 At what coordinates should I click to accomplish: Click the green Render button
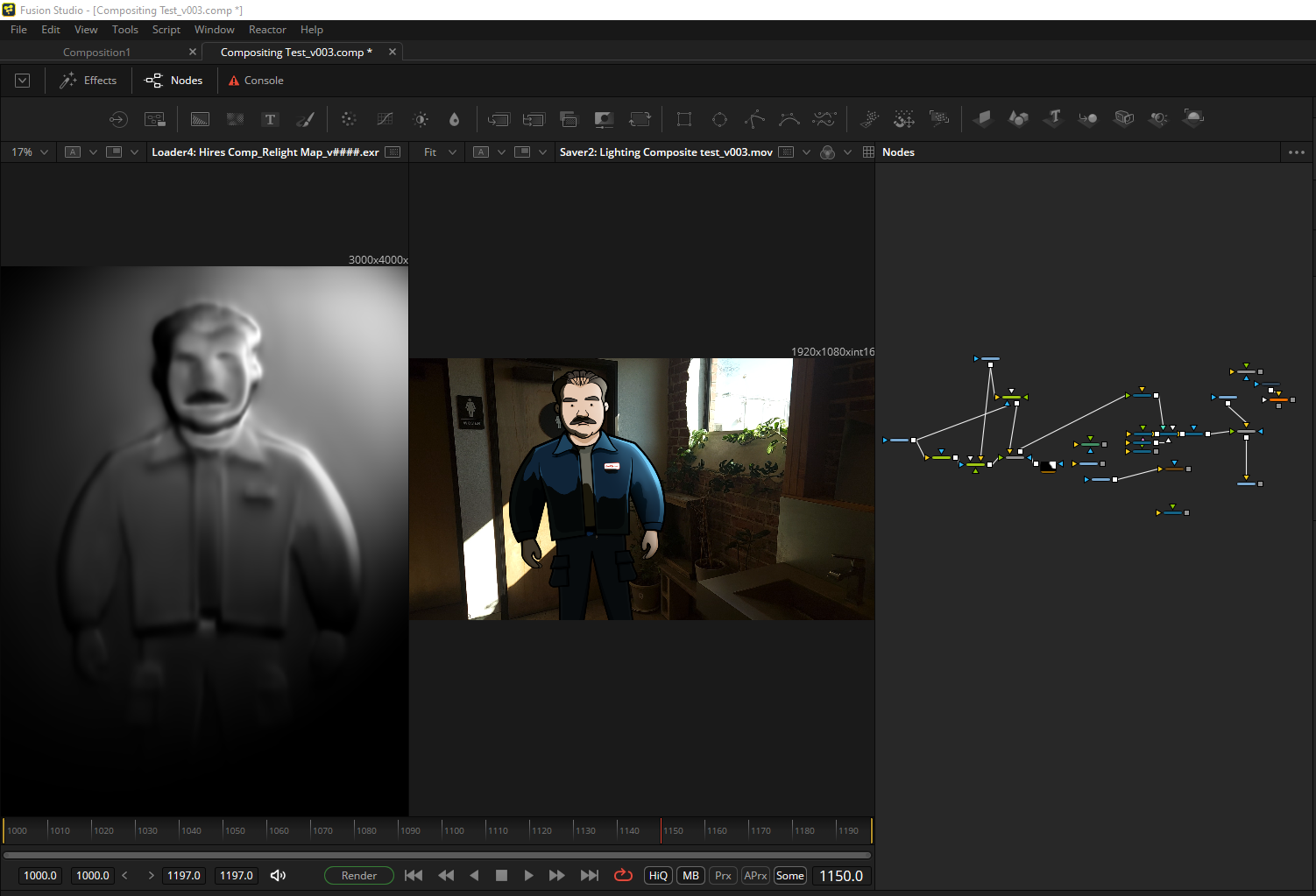tap(358, 875)
